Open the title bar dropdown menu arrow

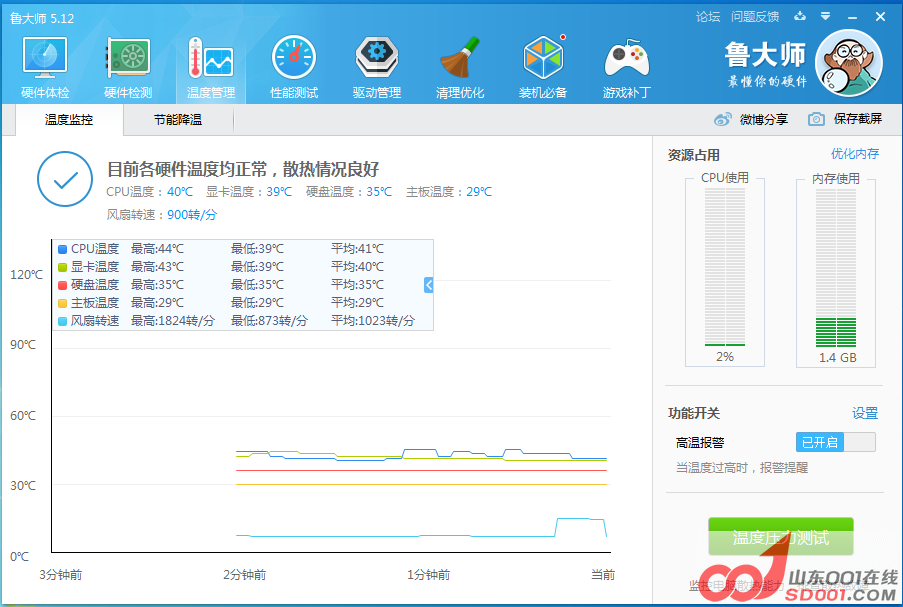click(x=826, y=16)
